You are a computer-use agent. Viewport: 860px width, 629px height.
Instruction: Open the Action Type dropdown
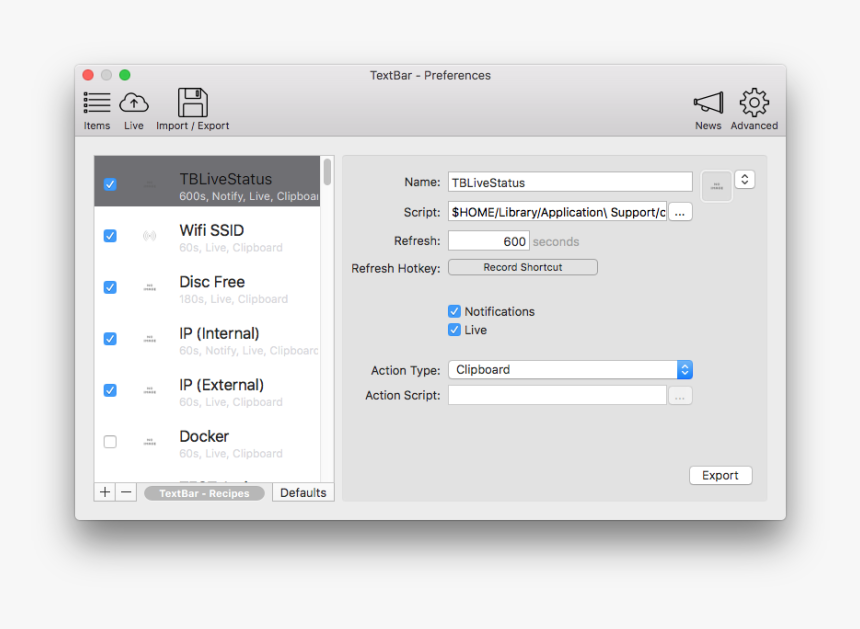[684, 369]
